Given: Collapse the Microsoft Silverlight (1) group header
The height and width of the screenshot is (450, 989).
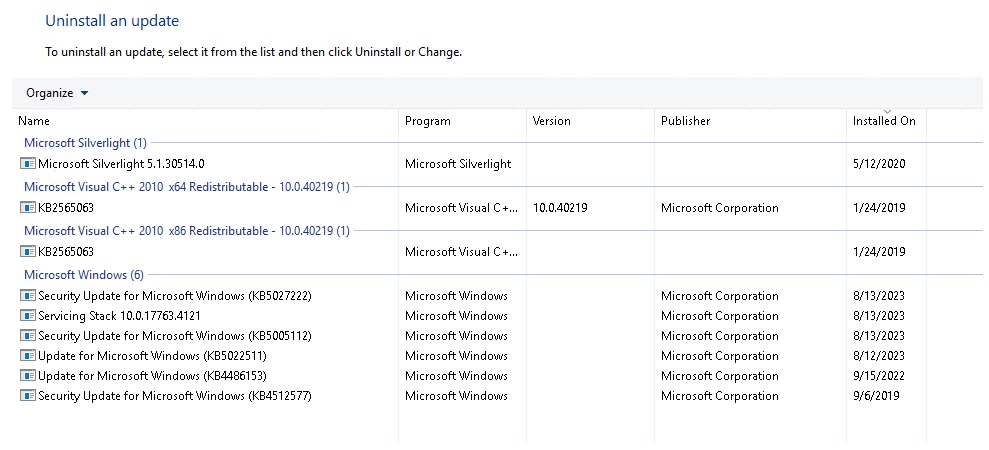Looking at the screenshot, I should coord(85,143).
